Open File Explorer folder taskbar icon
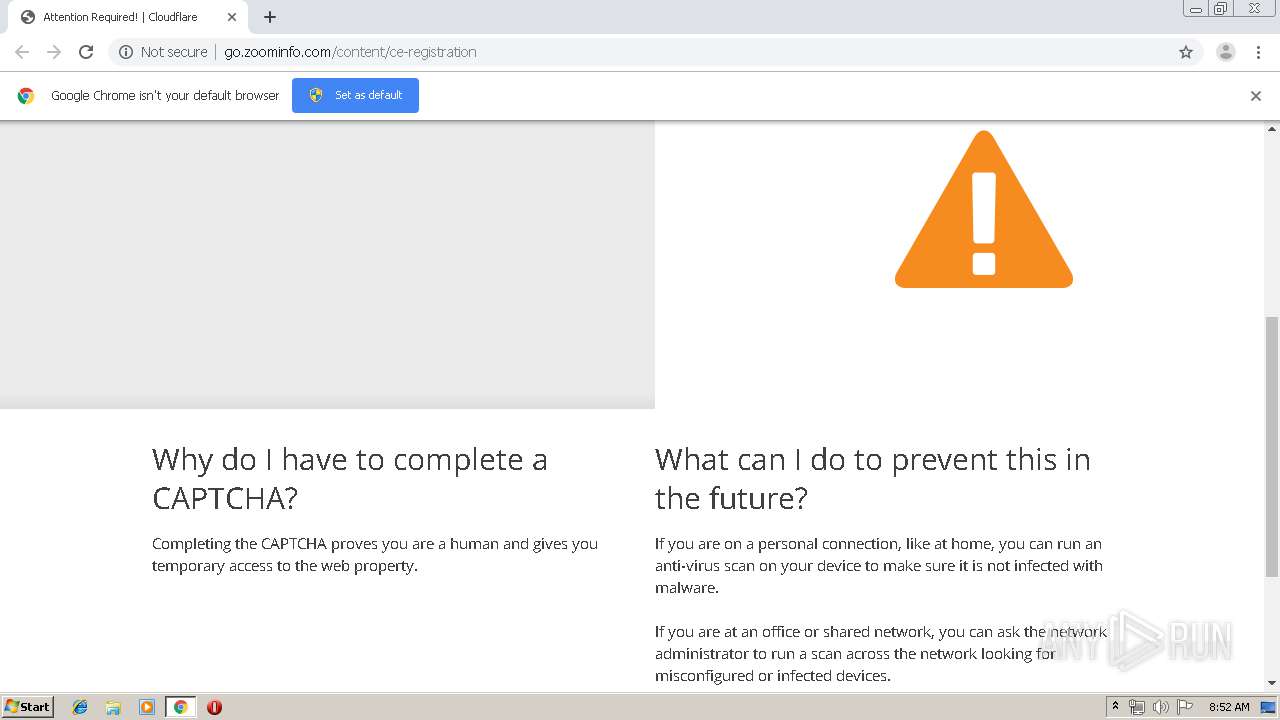1280x720 pixels. tap(113, 707)
